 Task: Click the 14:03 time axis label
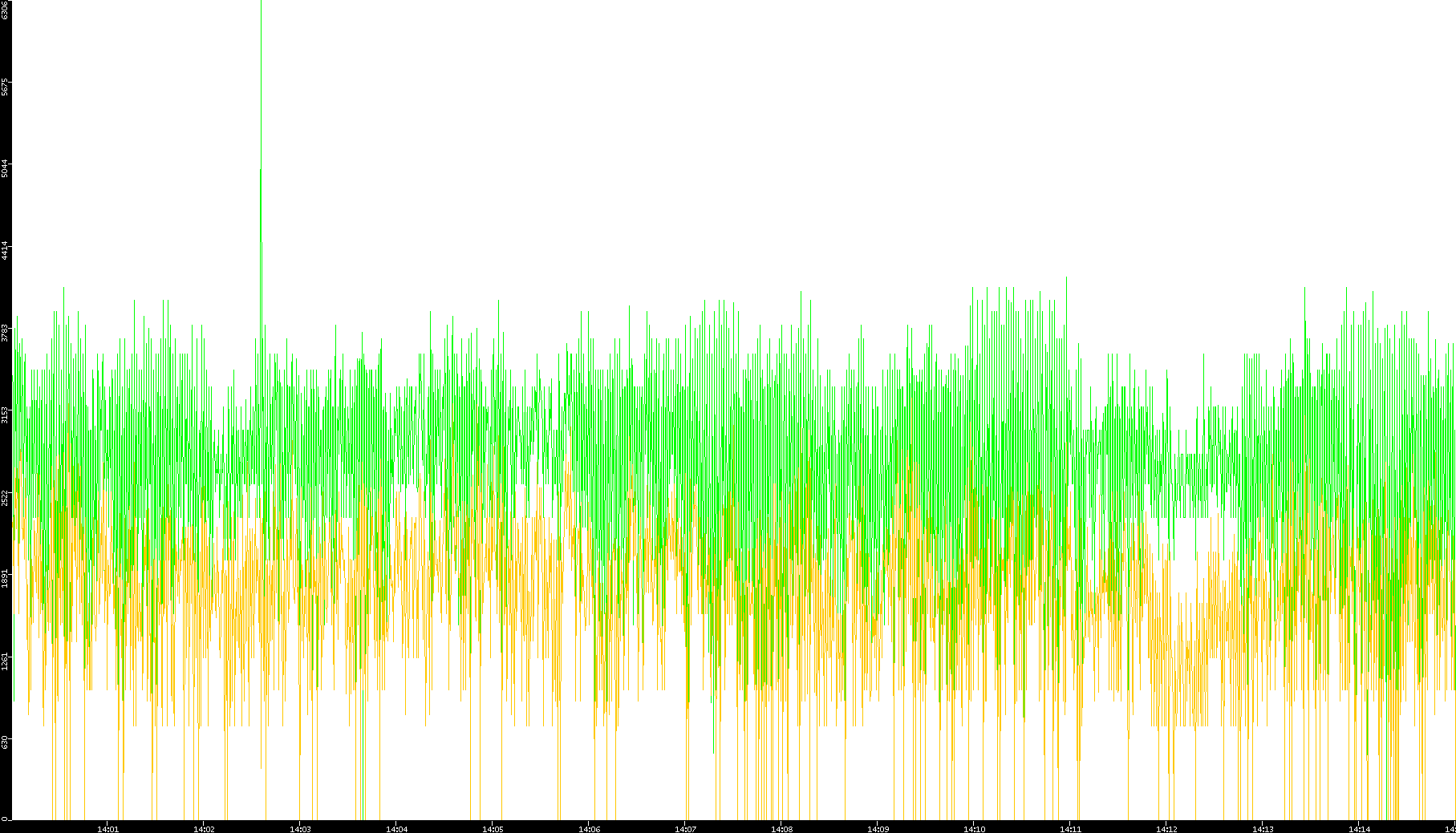[300, 828]
